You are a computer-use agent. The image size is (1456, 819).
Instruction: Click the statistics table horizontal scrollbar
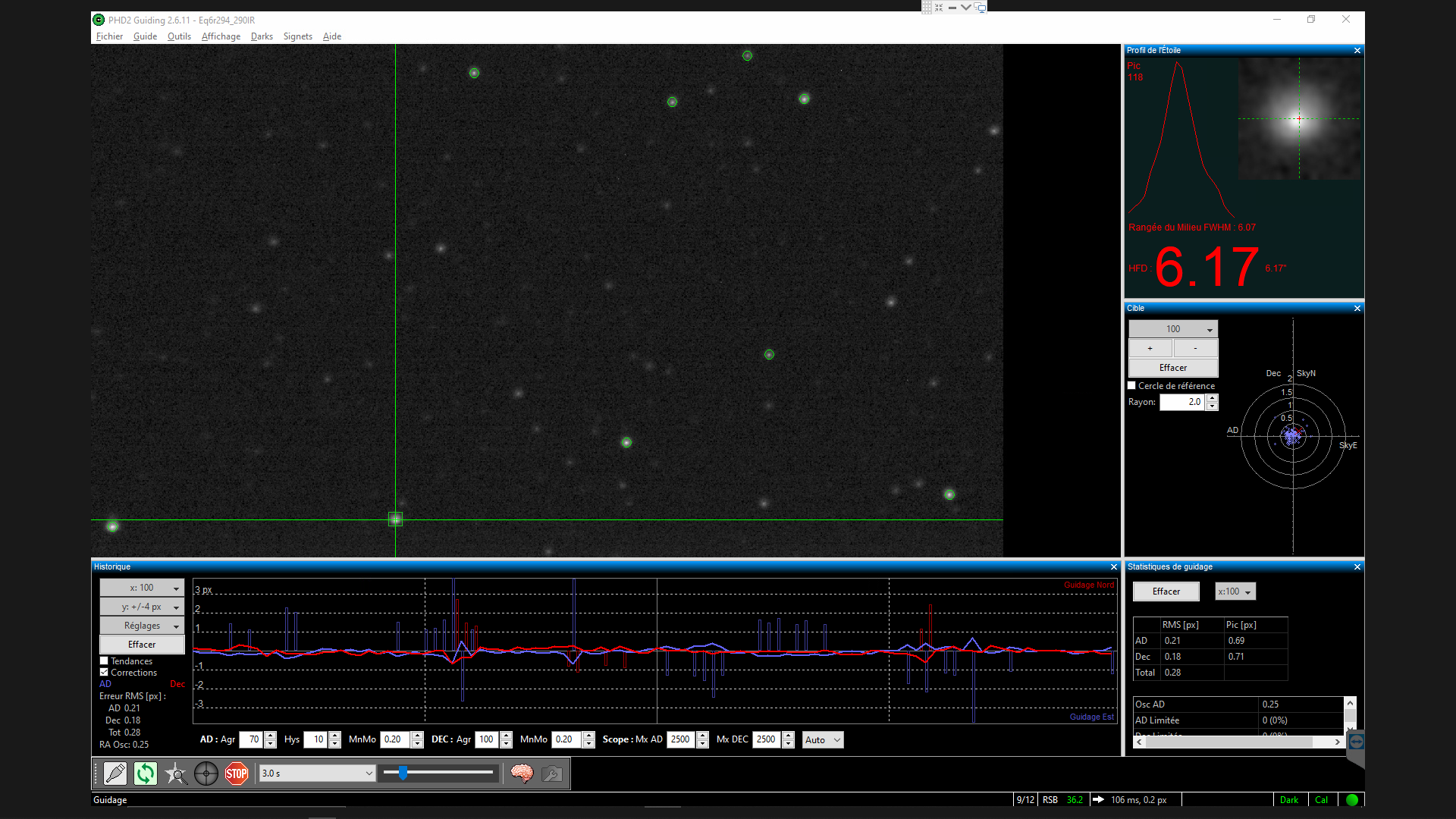tap(1239, 742)
